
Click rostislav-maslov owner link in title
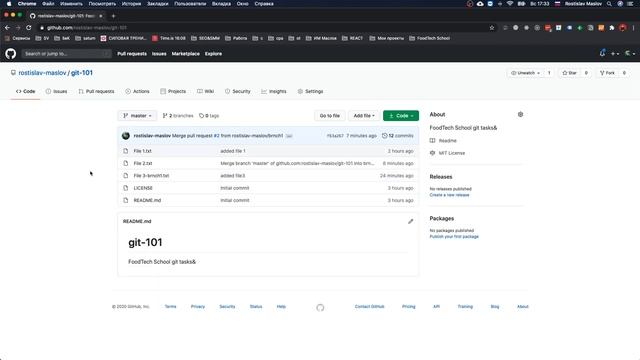coord(42,73)
